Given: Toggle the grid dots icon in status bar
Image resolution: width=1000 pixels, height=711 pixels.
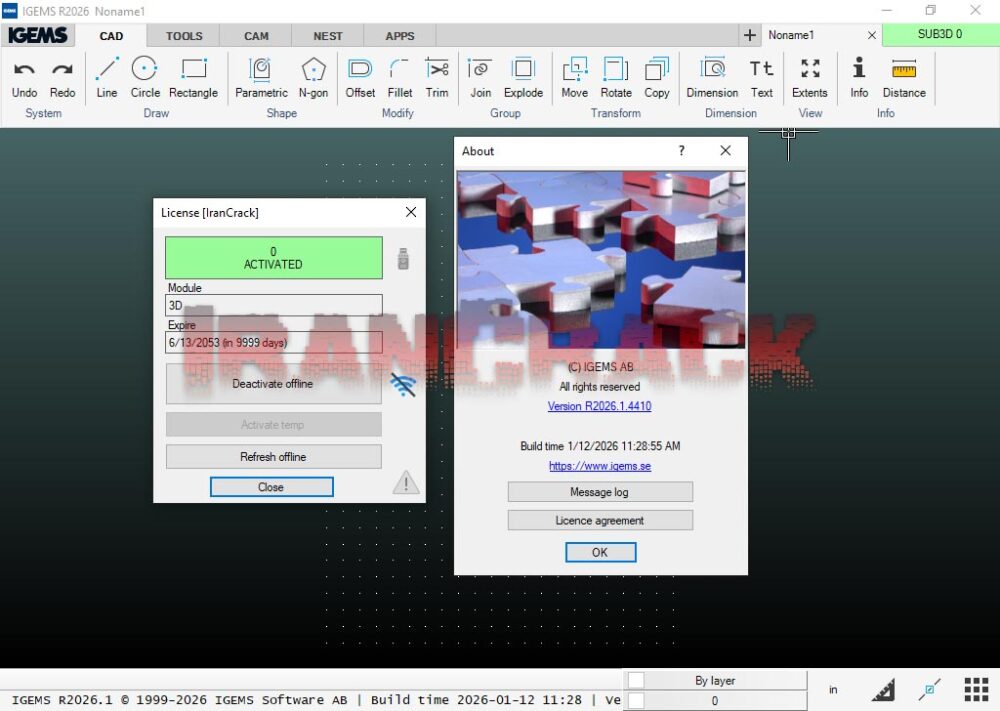Looking at the screenshot, I should [976, 690].
